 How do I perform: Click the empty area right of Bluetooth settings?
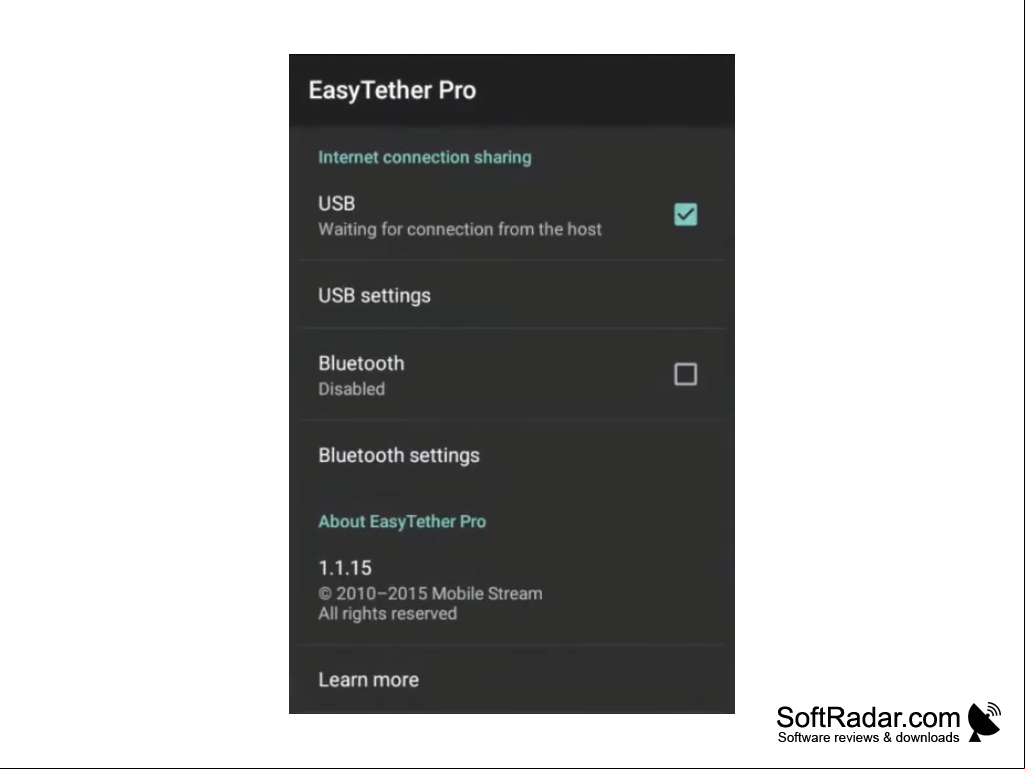click(x=601, y=455)
